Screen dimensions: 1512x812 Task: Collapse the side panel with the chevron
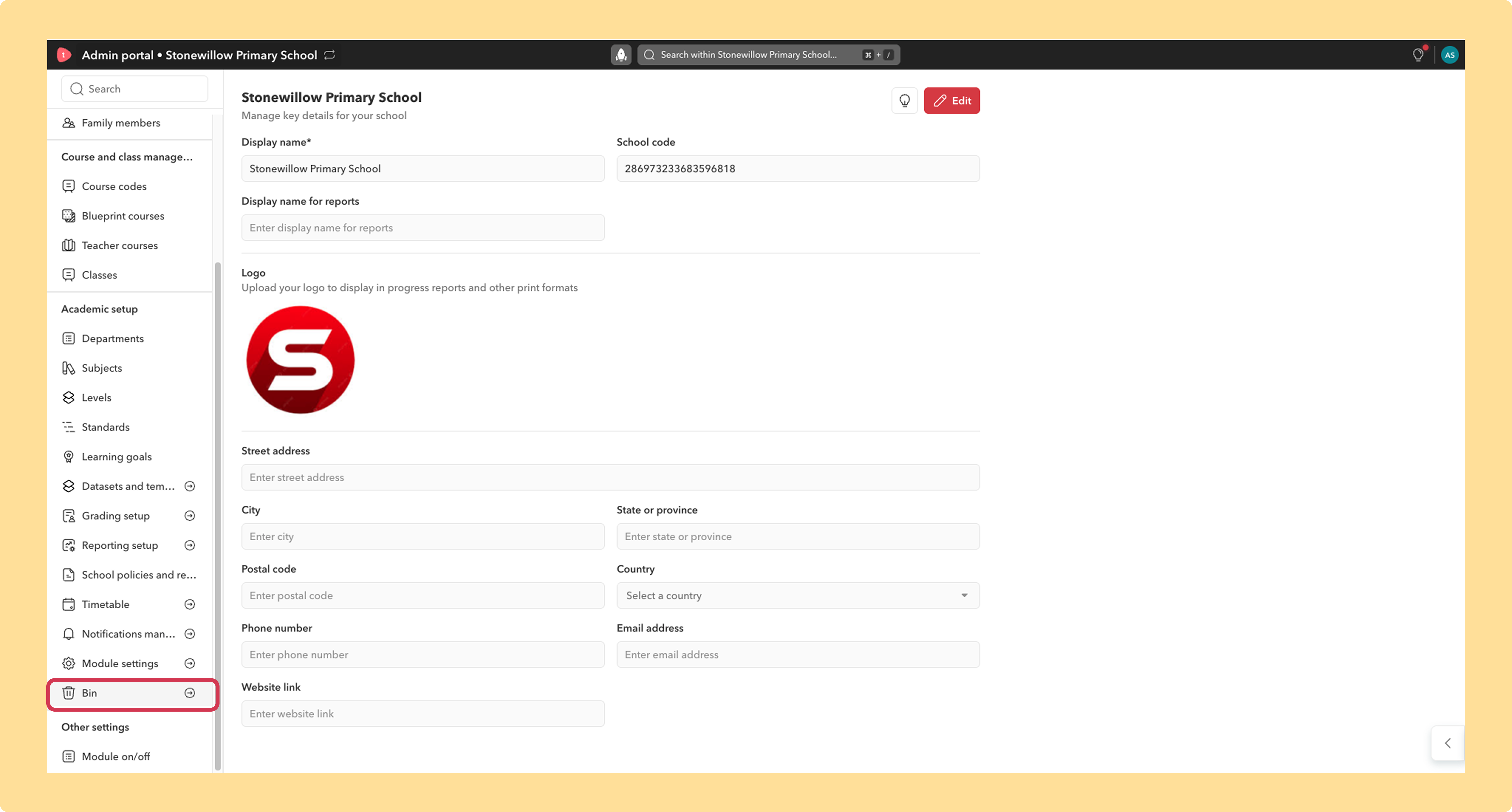point(1448,743)
